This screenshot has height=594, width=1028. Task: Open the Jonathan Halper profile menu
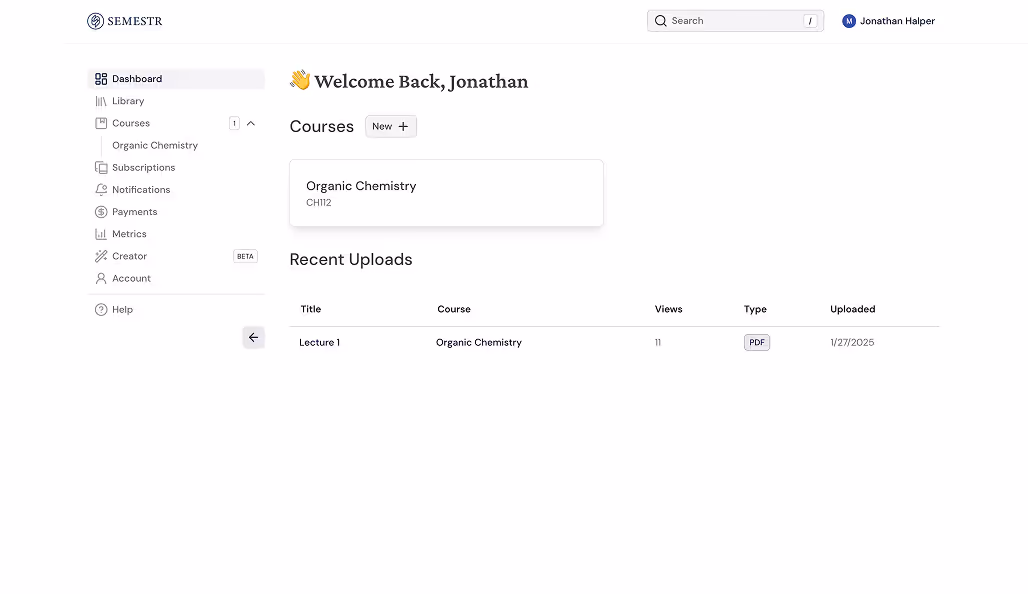pyautogui.click(x=888, y=21)
